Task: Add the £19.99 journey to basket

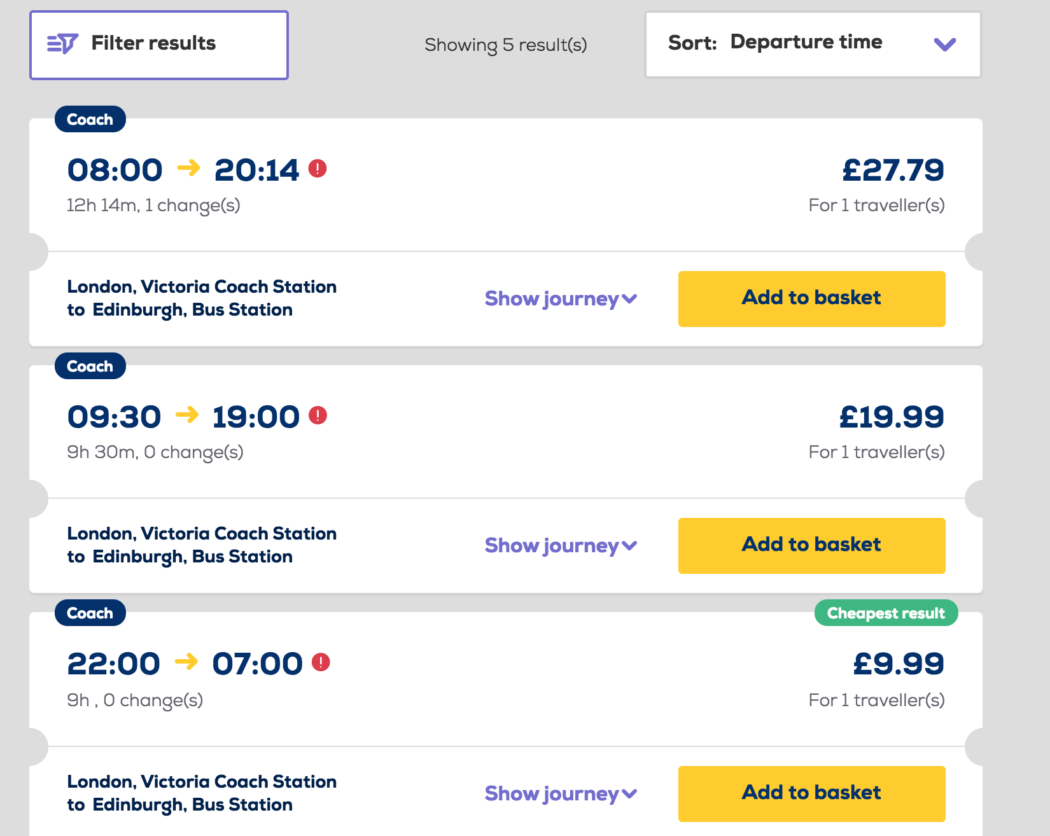Action: tap(811, 545)
